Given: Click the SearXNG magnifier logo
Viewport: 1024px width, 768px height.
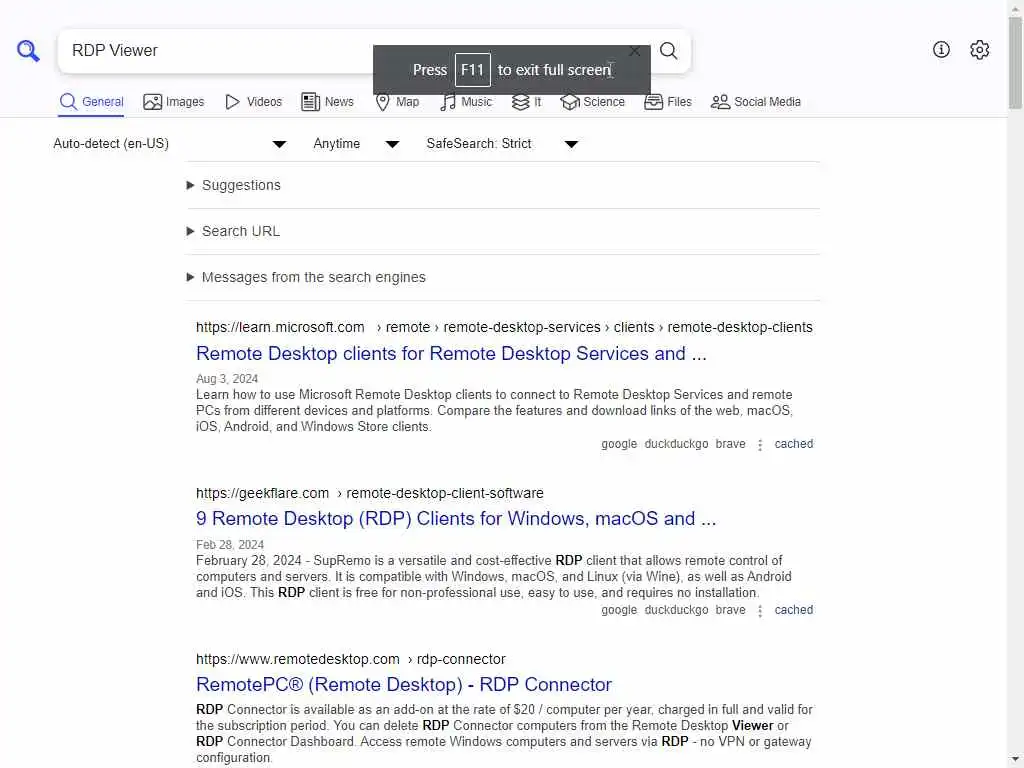Looking at the screenshot, I should coord(28,50).
